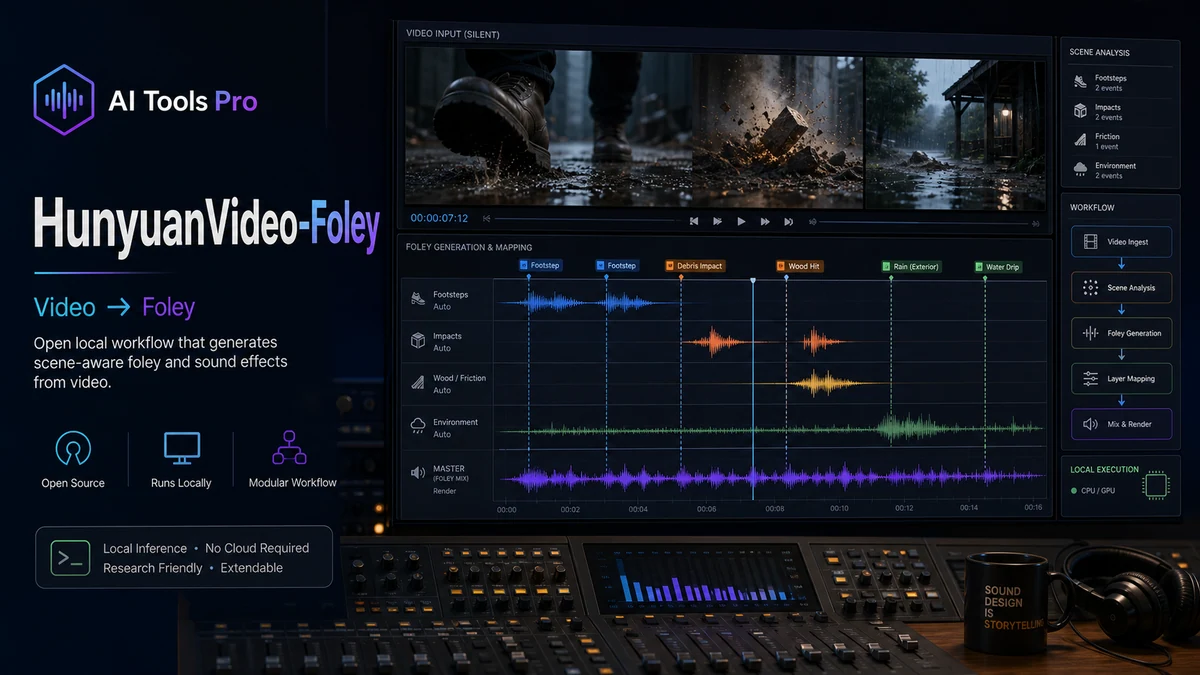Click the green CPU / GPU status indicator
The height and width of the screenshot is (675, 1200).
(x=1075, y=491)
